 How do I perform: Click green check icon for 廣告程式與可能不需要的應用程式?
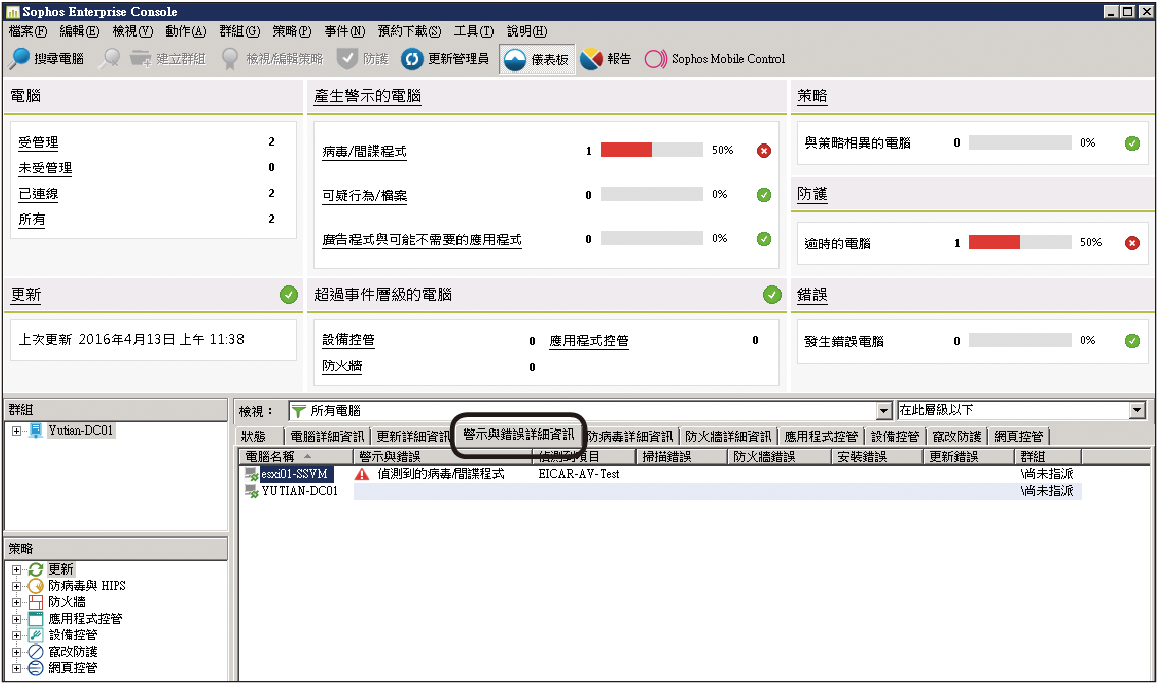click(x=764, y=239)
